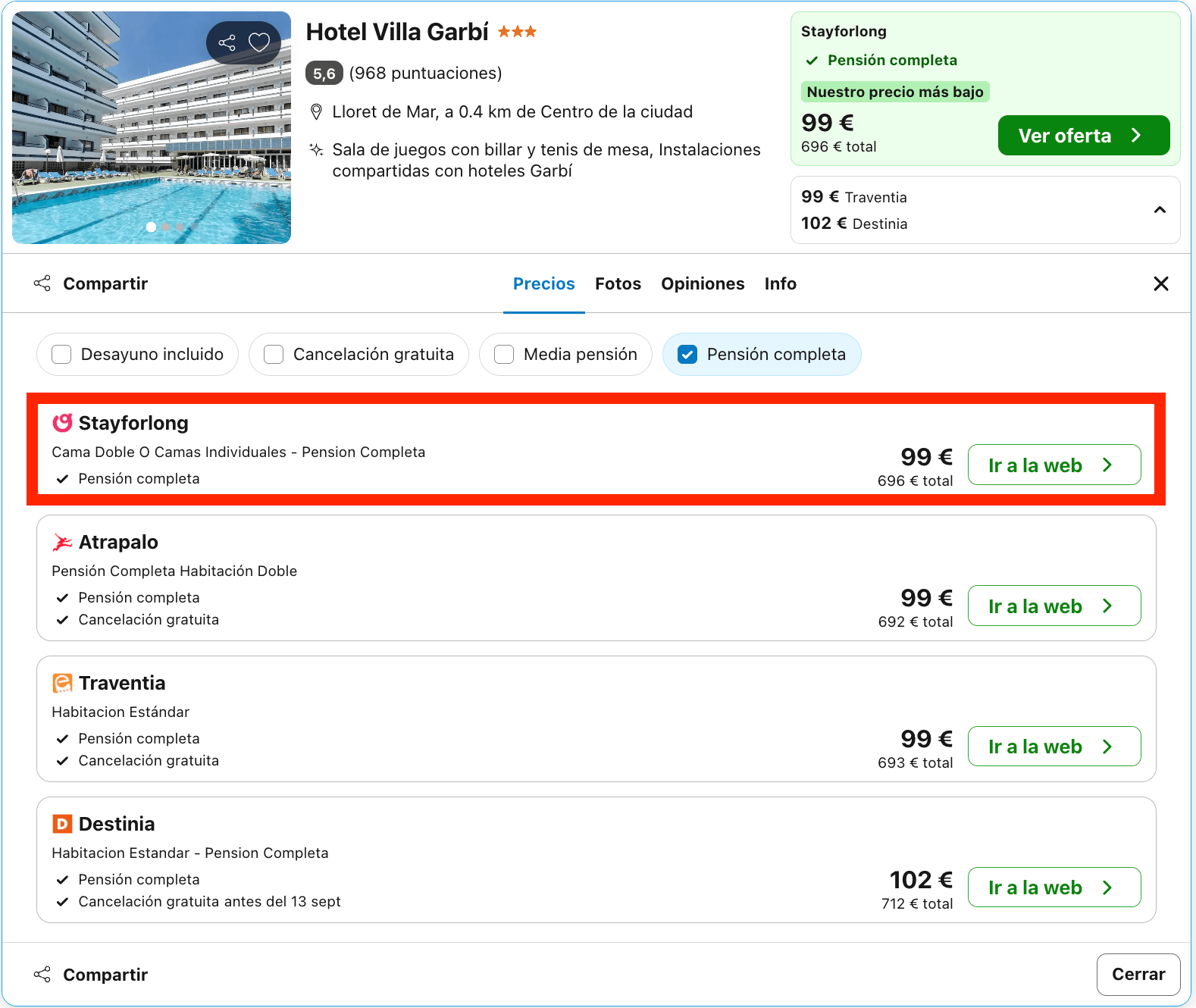Enable the Media pensión checkbox

pos(504,354)
